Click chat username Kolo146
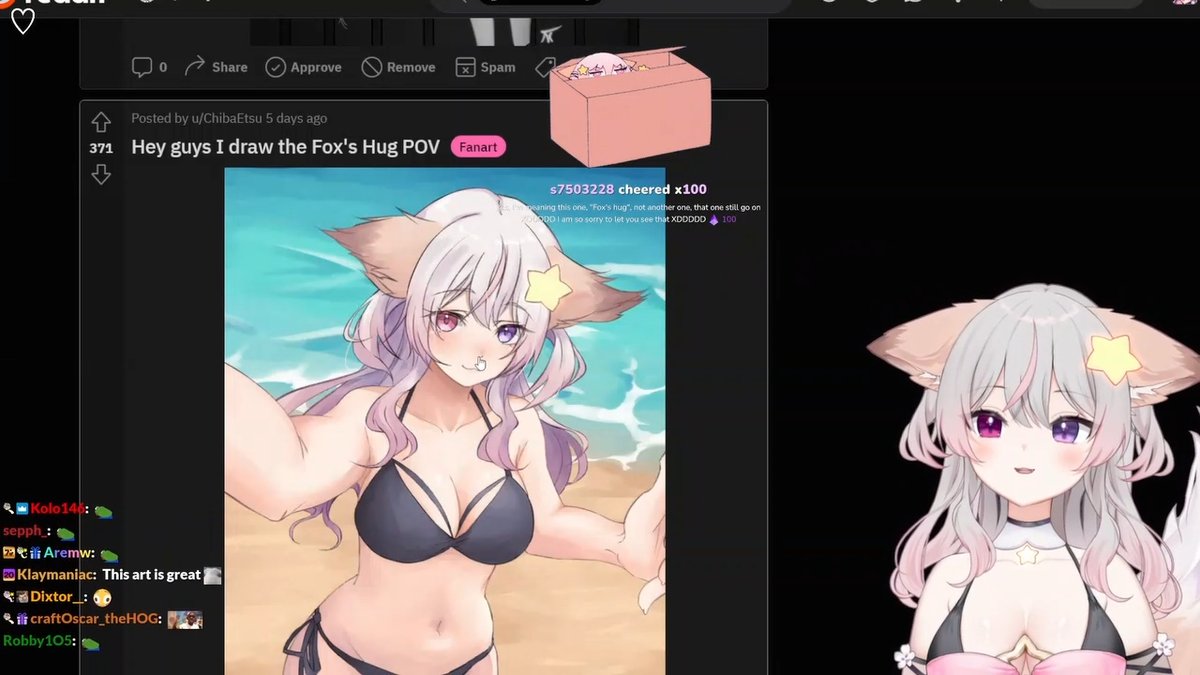Image resolution: width=1200 pixels, height=675 pixels. [x=58, y=509]
